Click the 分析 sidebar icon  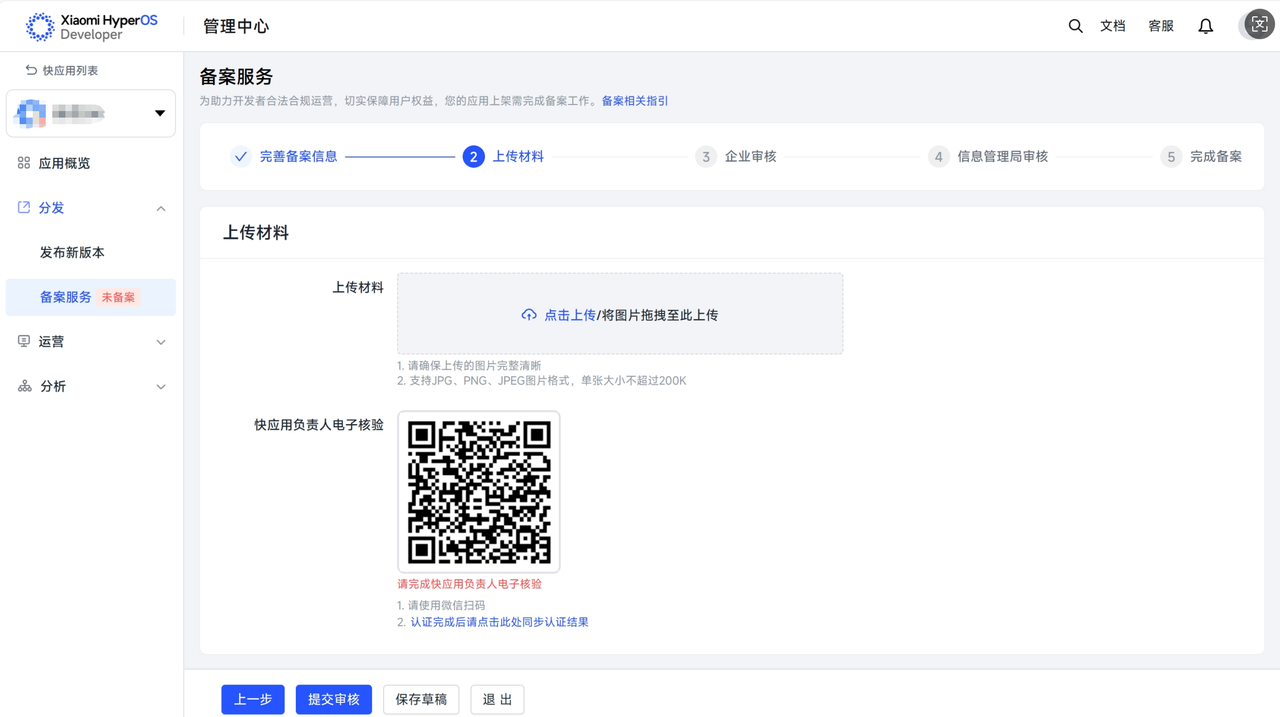click(x=24, y=386)
